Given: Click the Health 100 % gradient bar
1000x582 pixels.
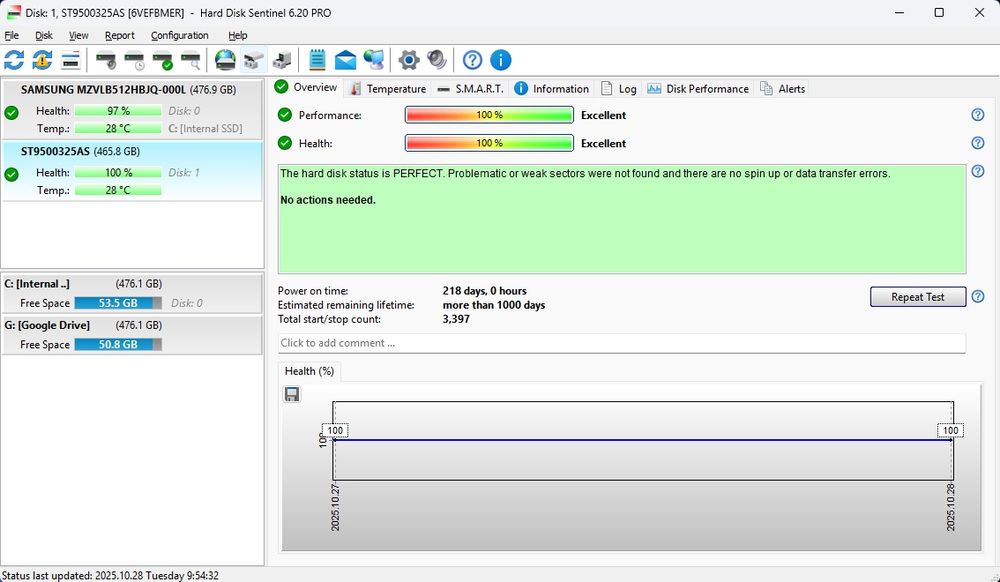Looking at the screenshot, I should pos(489,143).
